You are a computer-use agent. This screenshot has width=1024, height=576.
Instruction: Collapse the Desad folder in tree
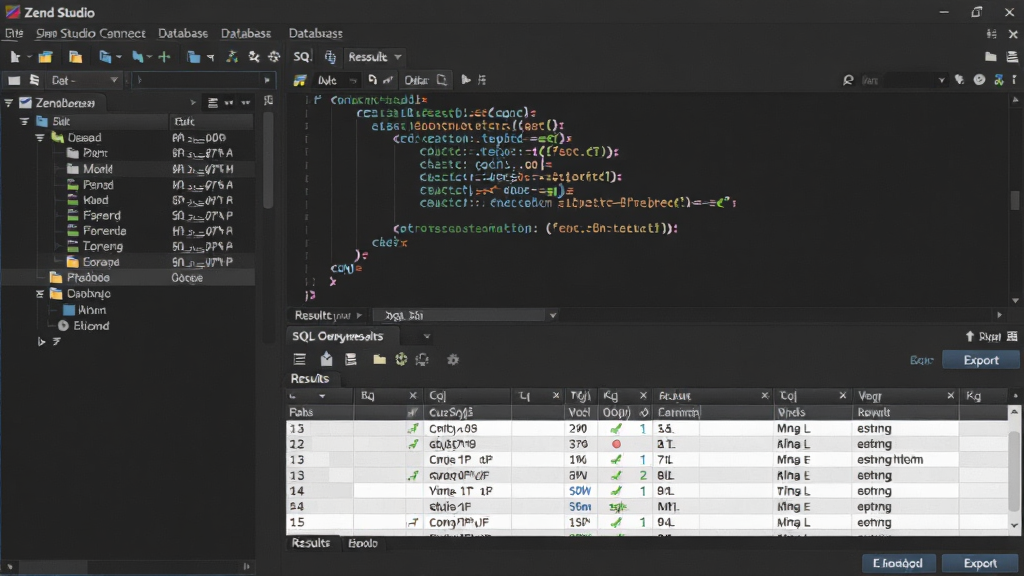pyautogui.click(x=40, y=138)
